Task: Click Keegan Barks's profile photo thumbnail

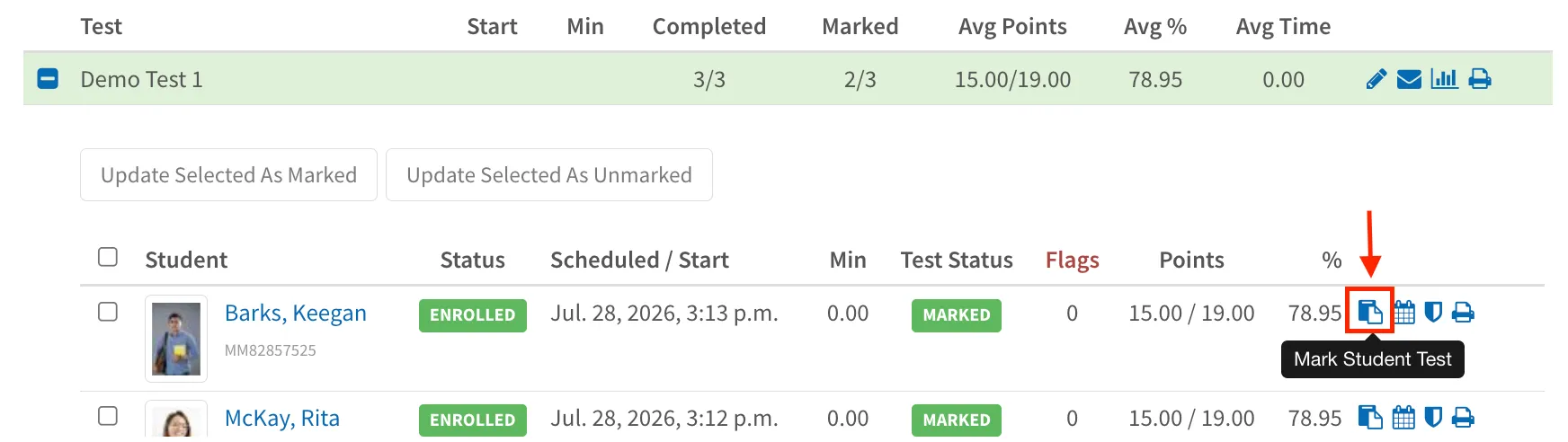Action: pos(176,339)
